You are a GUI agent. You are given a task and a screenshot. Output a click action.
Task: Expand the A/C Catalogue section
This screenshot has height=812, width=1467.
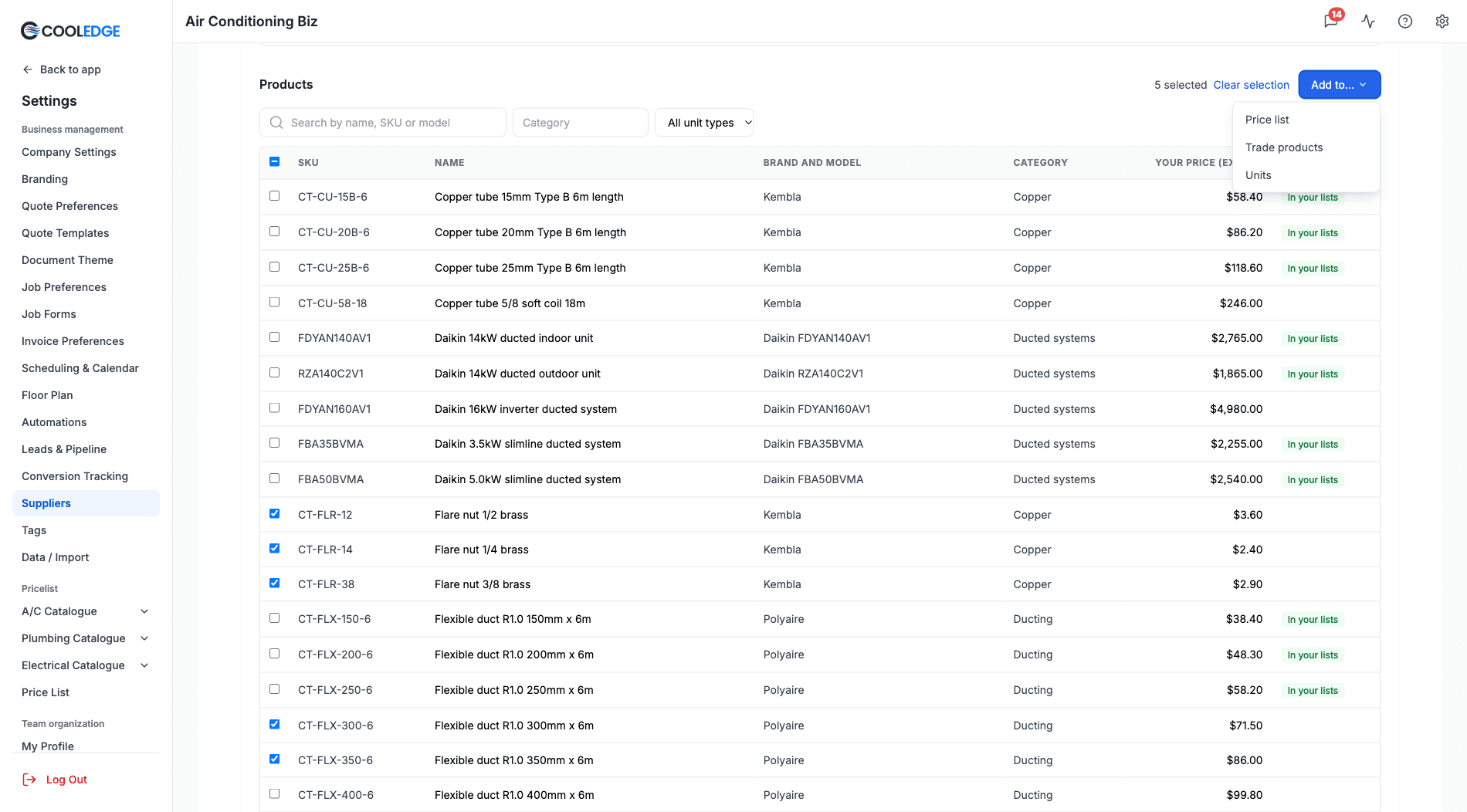tap(144, 611)
